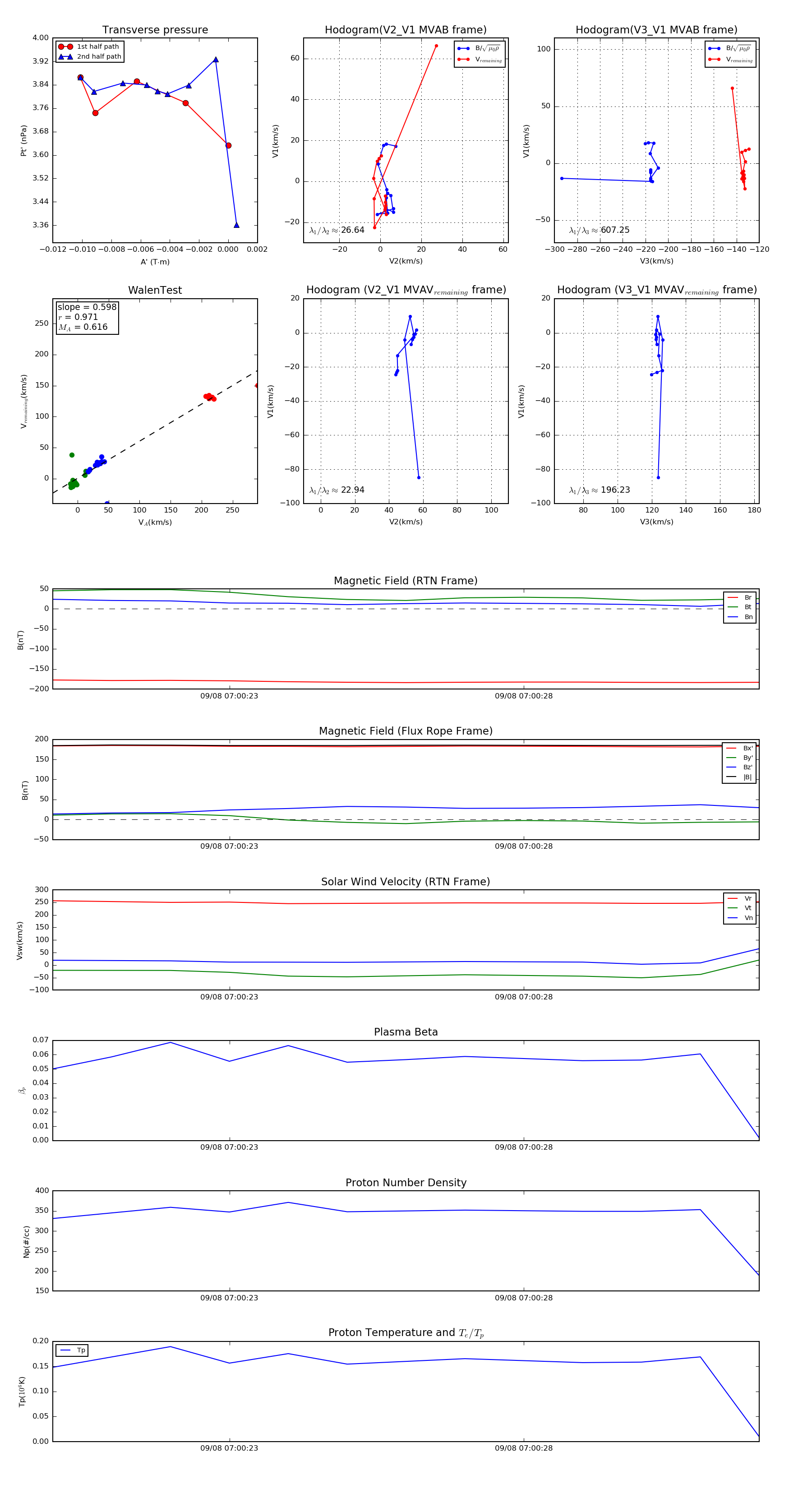The image size is (812, 1489).
Task: Click the "V_A(km/s)" axis label
Action: [x=155, y=523]
